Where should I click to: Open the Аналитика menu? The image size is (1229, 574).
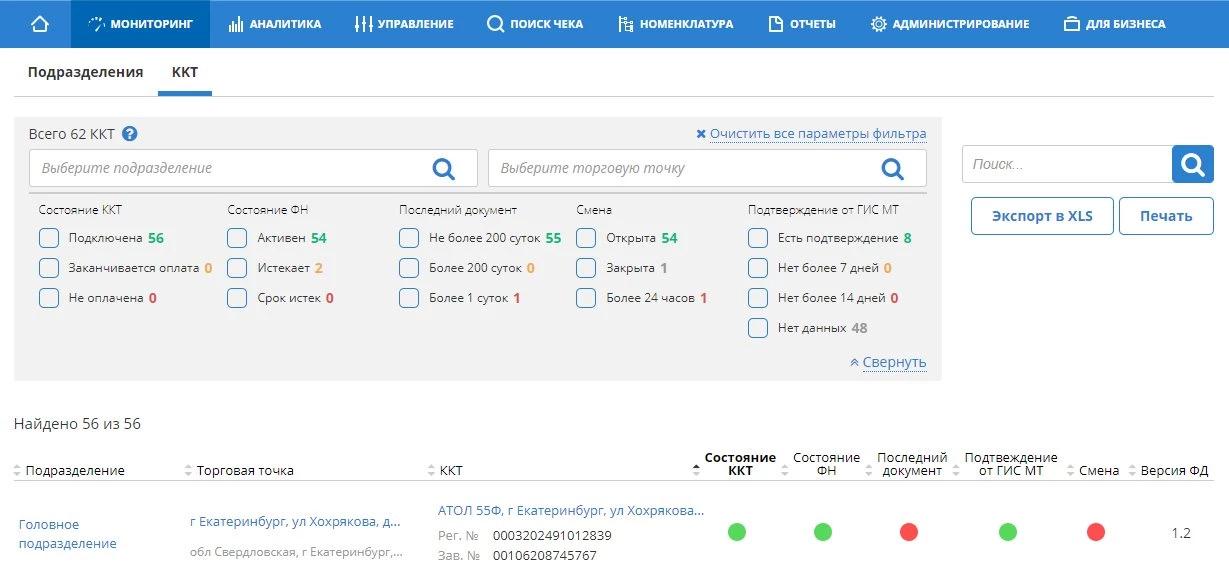coord(274,24)
